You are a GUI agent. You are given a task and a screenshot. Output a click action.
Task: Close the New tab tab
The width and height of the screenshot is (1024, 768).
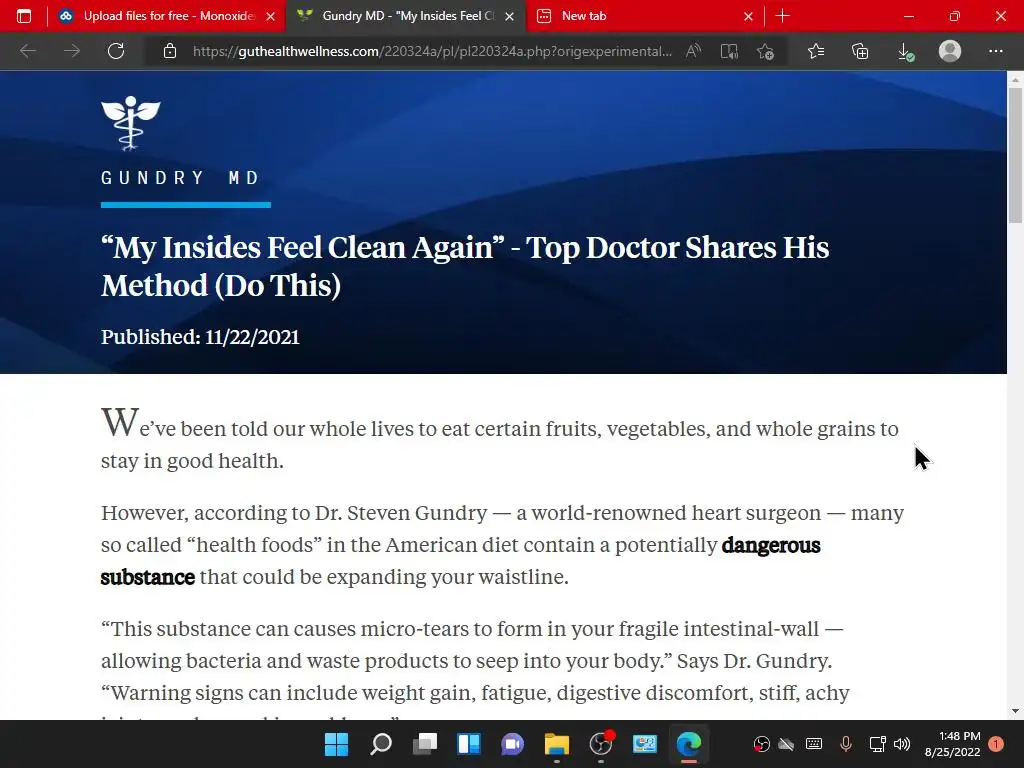pyautogui.click(x=748, y=16)
